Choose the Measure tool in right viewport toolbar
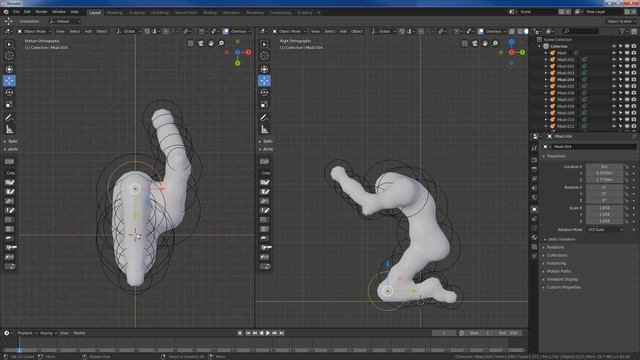 [x=264, y=129]
